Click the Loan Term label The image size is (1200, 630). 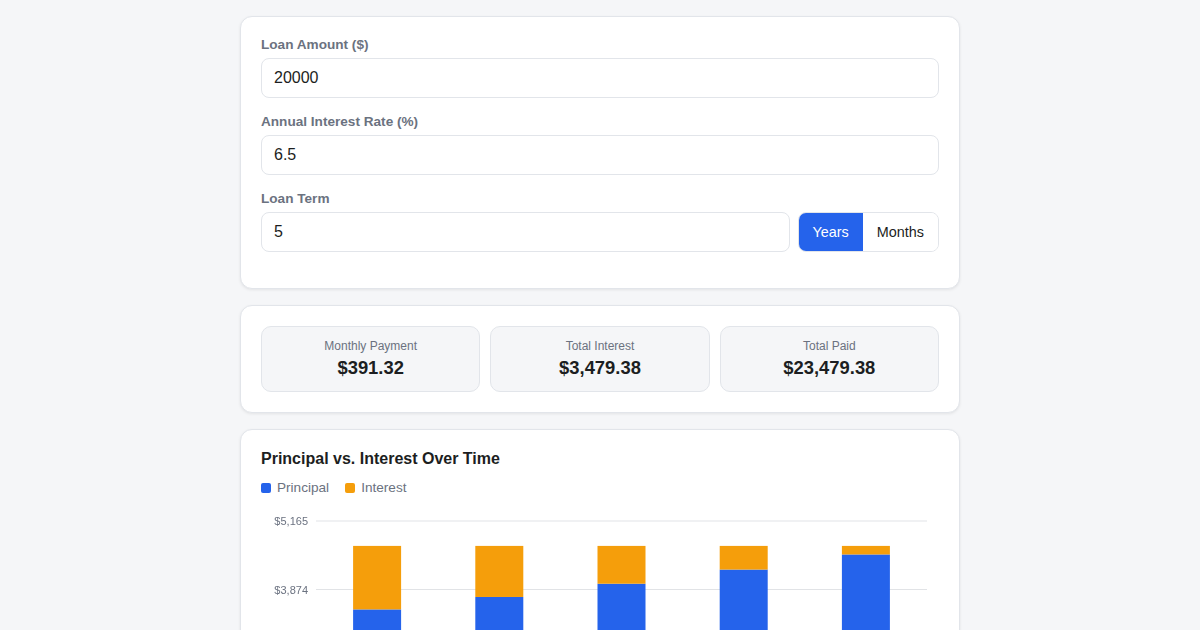tap(295, 199)
